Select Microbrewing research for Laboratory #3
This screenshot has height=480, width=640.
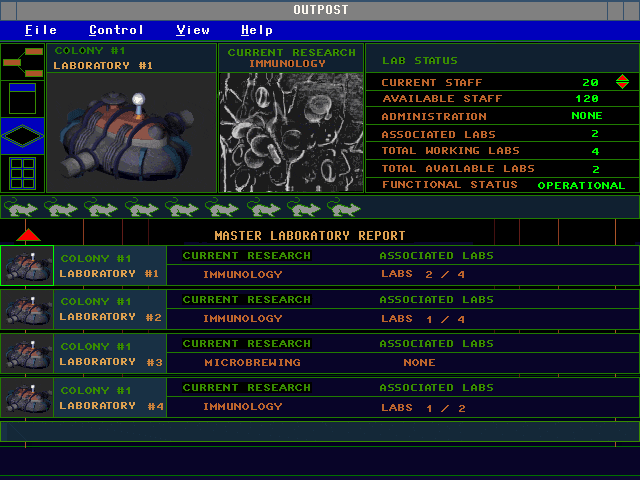(252, 362)
